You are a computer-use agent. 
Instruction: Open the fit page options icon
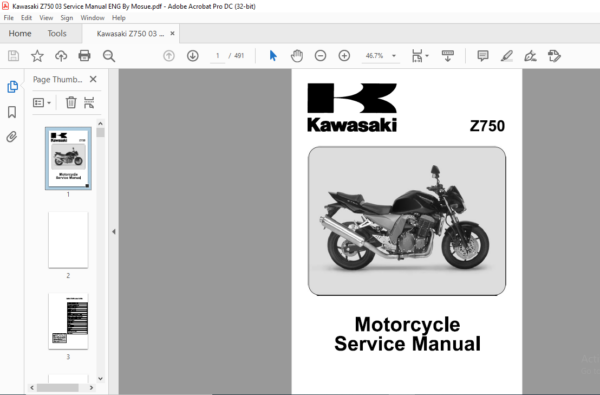tap(417, 56)
